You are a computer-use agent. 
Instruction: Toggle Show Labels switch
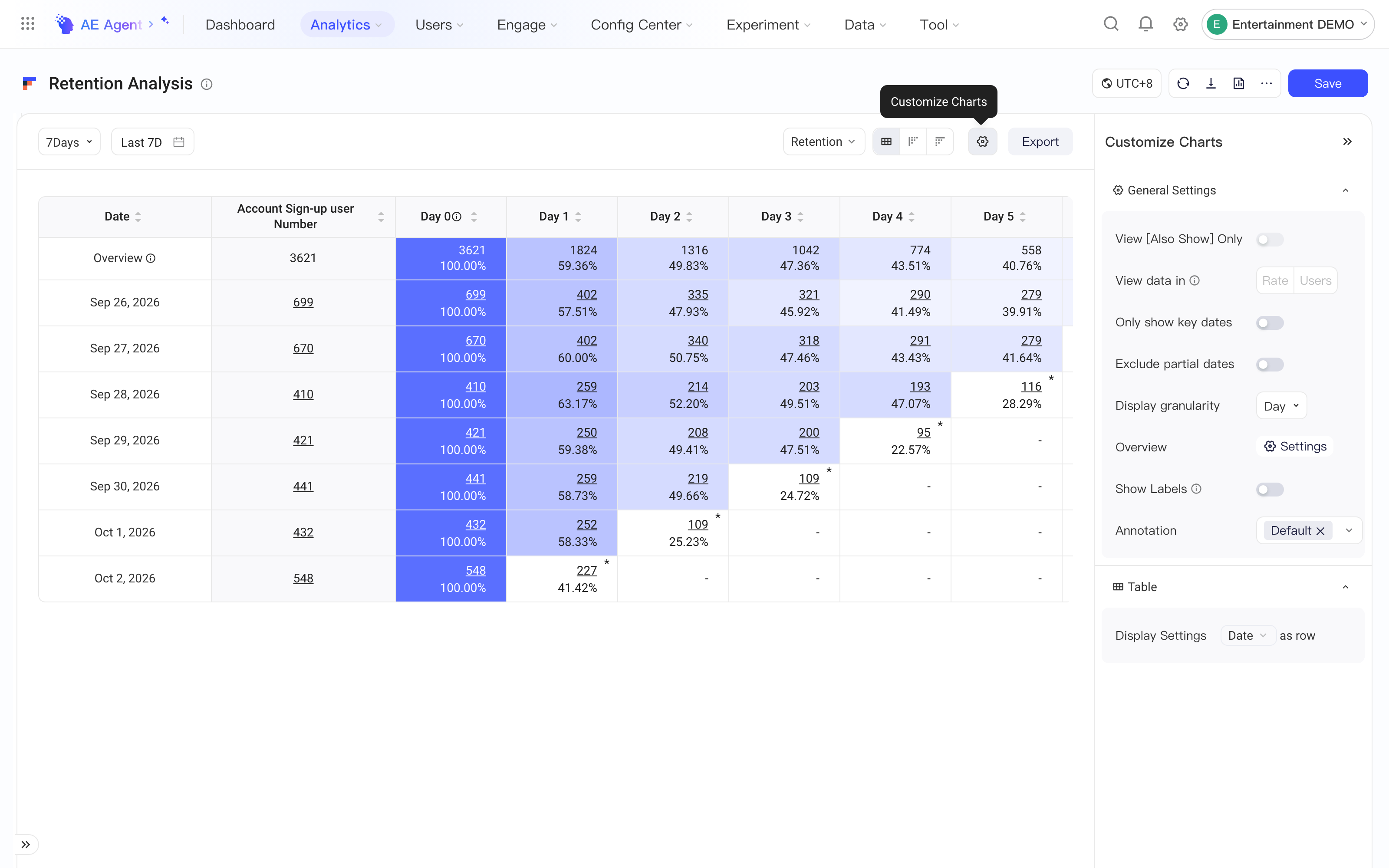point(1270,490)
